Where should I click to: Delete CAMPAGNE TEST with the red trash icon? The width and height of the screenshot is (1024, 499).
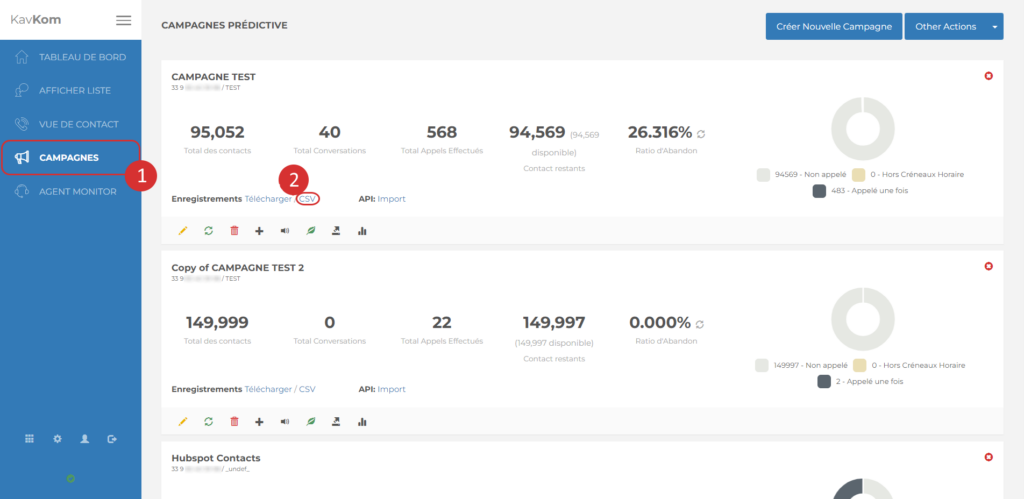pos(234,231)
